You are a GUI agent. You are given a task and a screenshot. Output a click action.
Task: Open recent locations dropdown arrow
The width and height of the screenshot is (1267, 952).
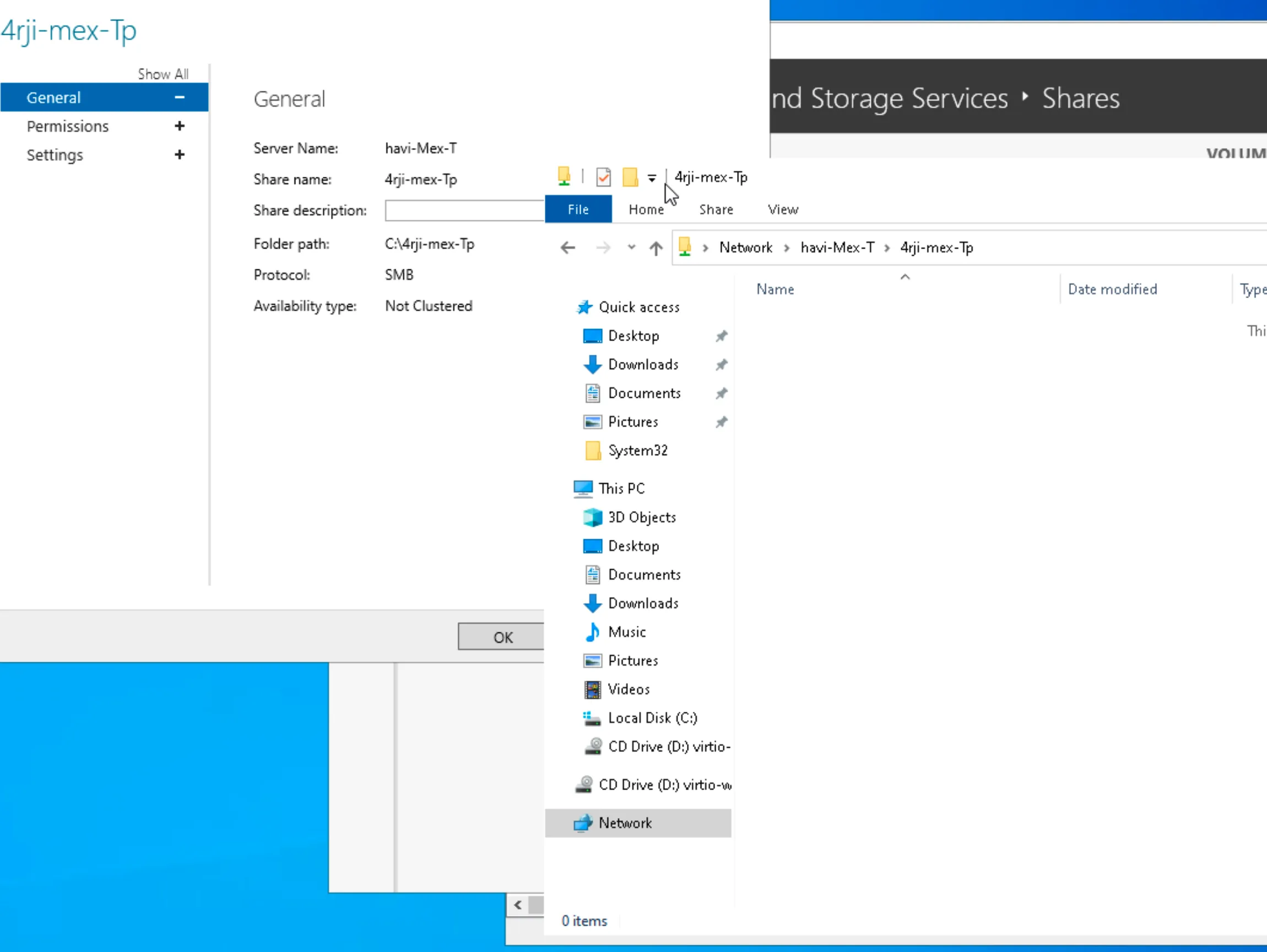(631, 247)
